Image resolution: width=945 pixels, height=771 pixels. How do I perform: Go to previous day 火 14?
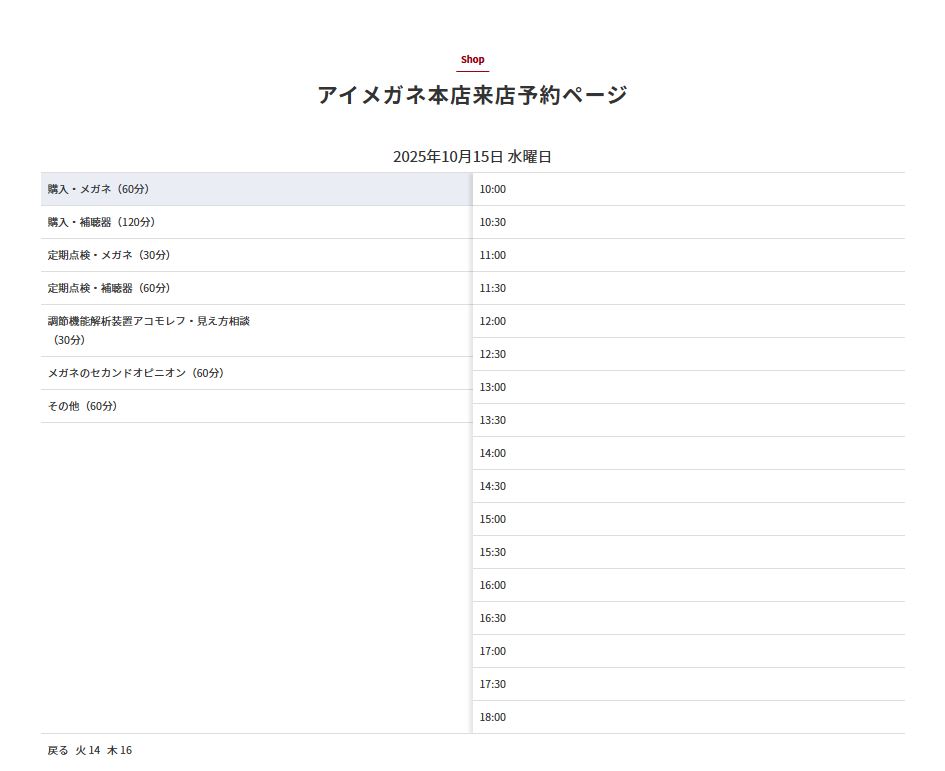click(88, 750)
